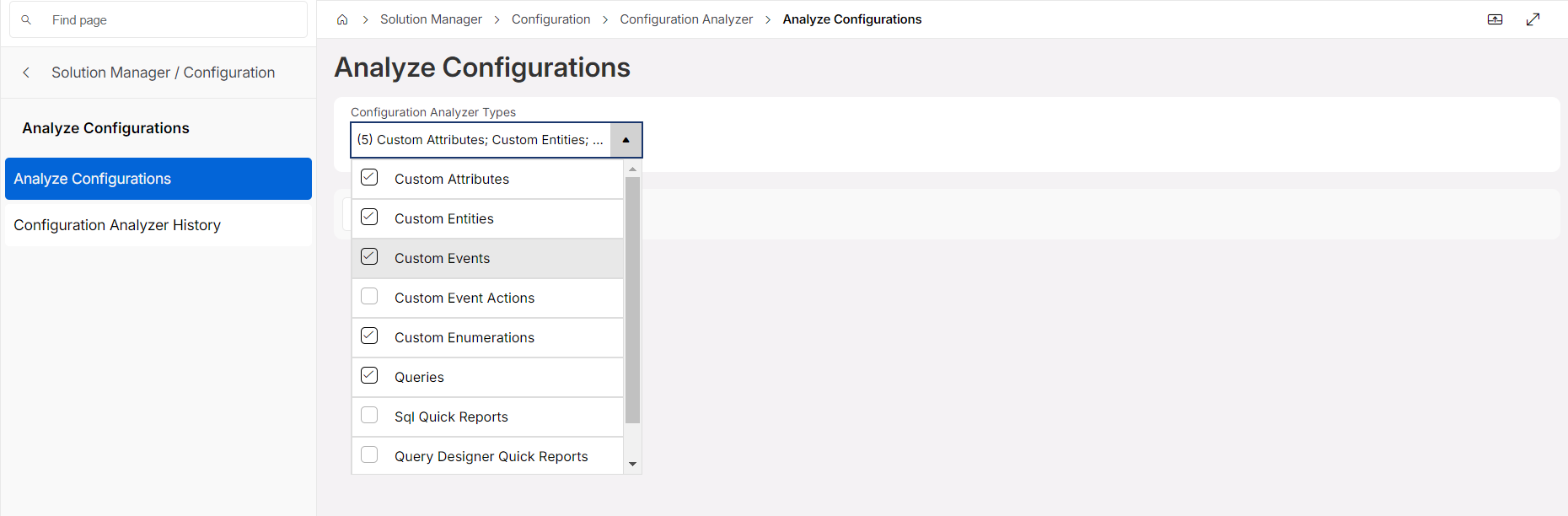Click the Analyze Configurations sidebar section title
Image resolution: width=1568 pixels, height=516 pixels.
click(x=105, y=128)
